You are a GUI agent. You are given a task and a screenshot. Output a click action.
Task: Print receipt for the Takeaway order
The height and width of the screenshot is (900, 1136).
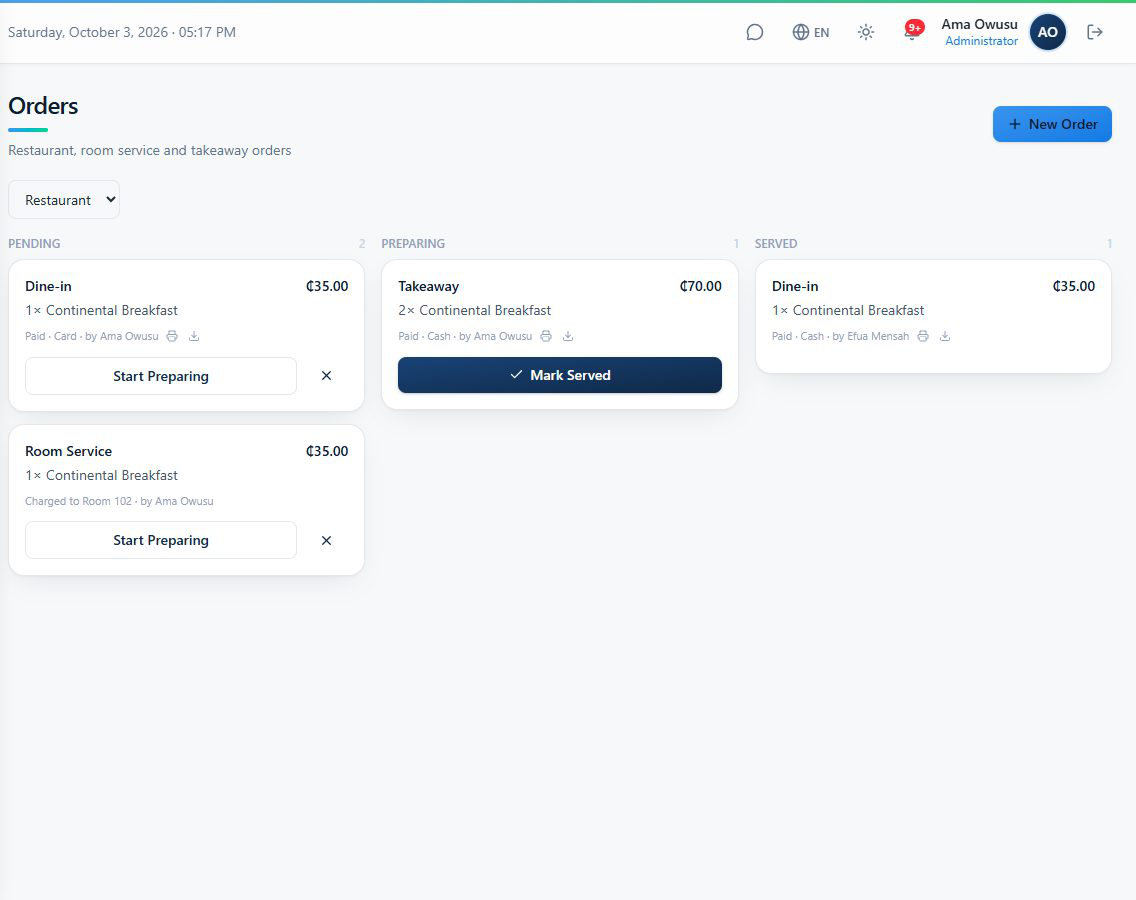[x=546, y=336]
